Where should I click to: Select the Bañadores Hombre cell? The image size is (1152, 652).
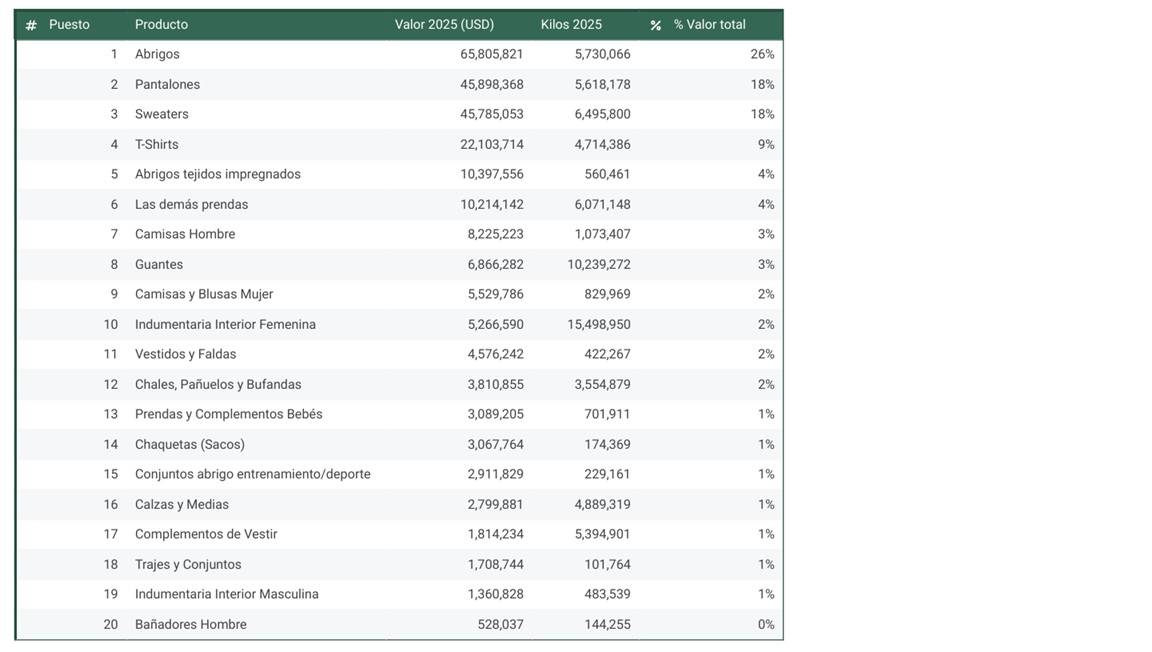(x=191, y=624)
